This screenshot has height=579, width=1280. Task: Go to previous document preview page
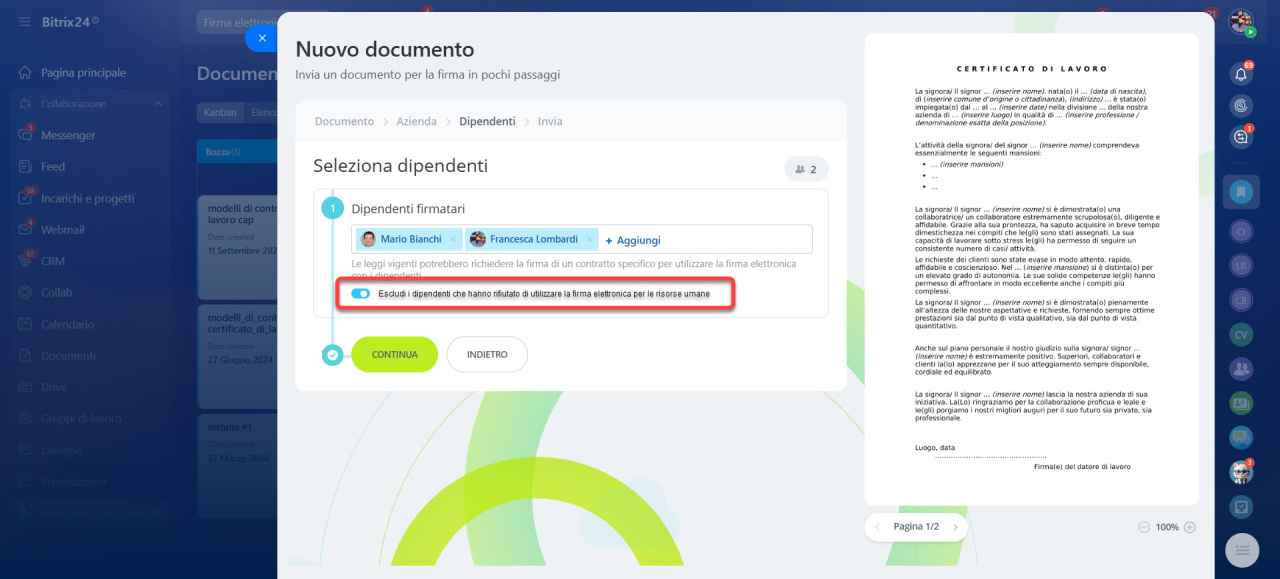click(877, 527)
